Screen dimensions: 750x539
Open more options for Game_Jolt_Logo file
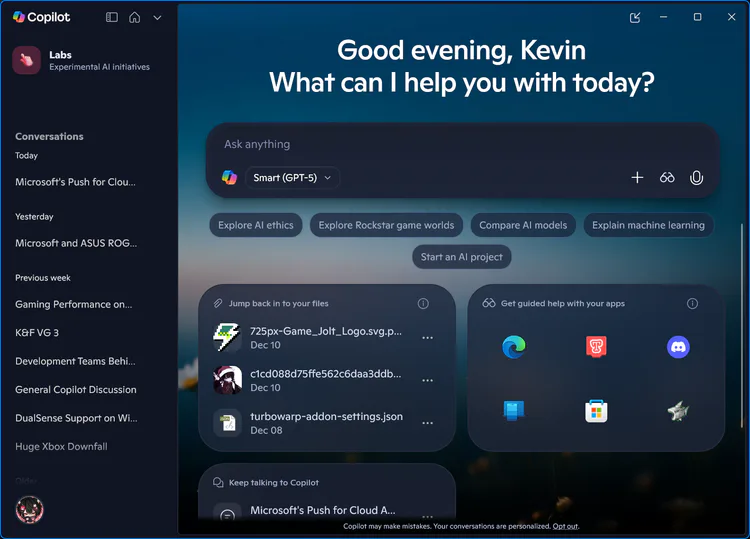coord(427,338)
